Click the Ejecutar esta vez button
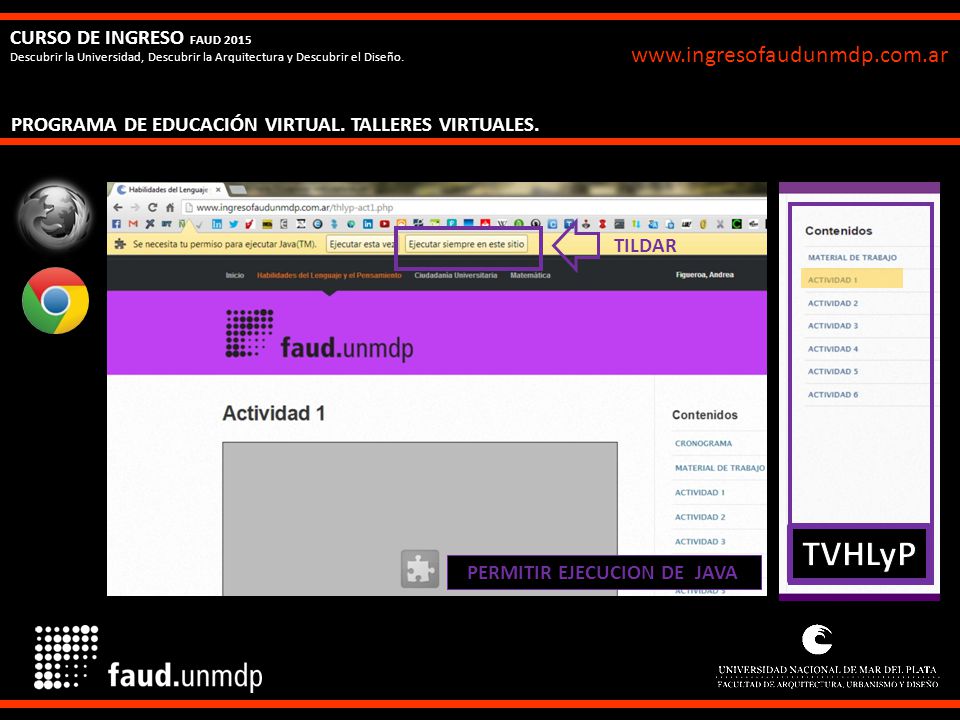This screenshot has width=960, height=720. 361,244
